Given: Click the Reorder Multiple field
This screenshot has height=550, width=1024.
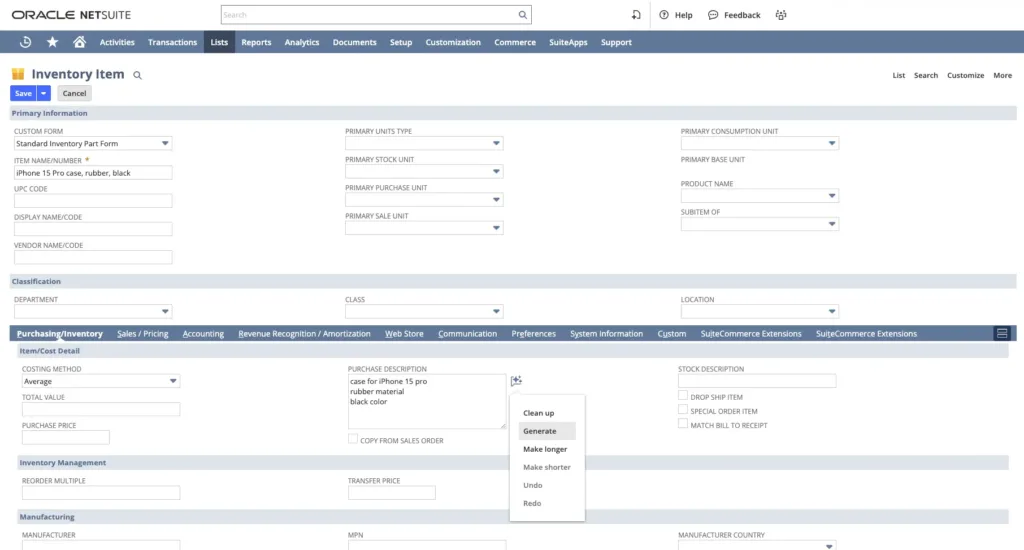Looking at the screenshot, I should [101, 493].
